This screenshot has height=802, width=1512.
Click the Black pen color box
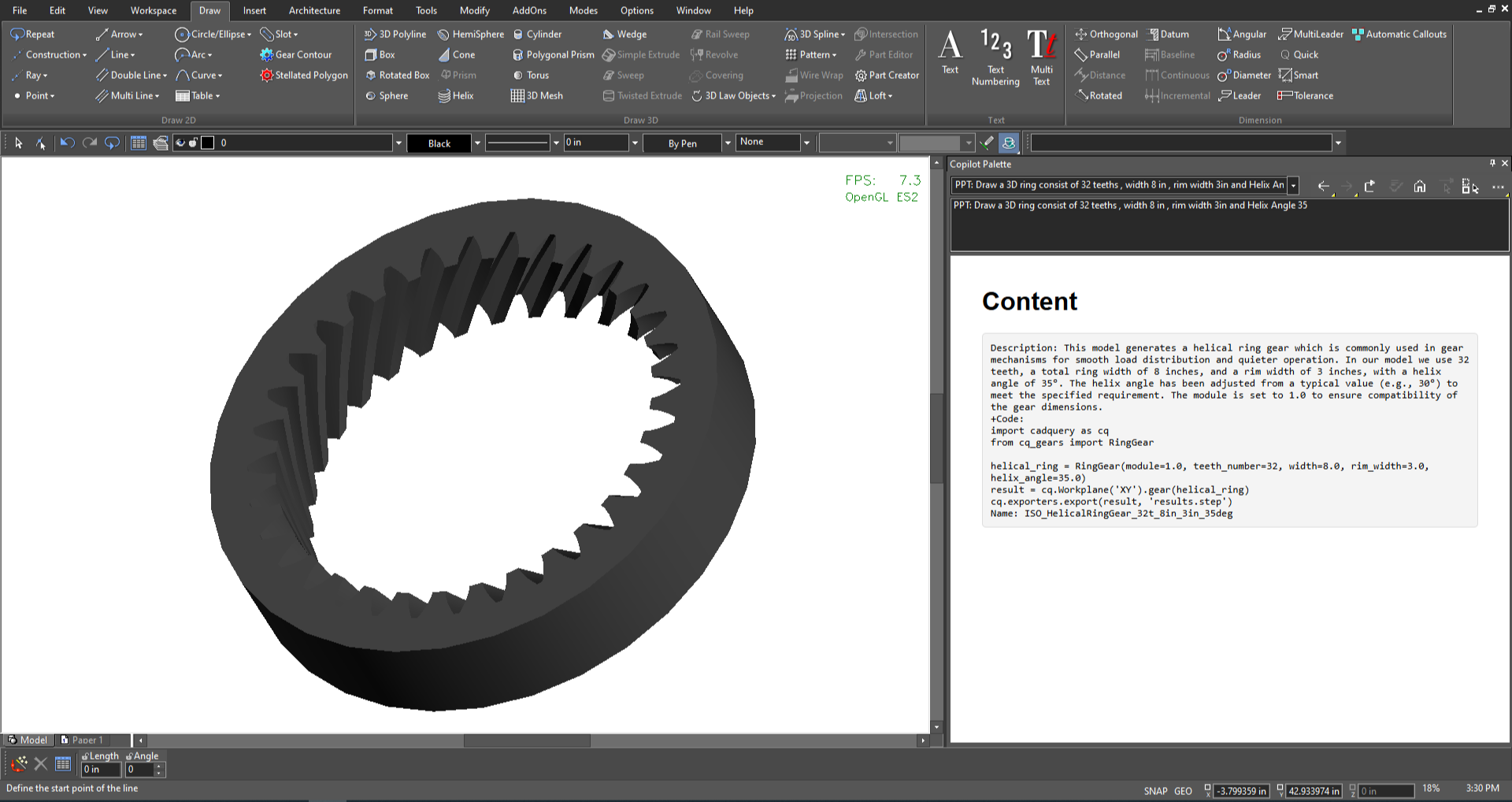(439, 143)
